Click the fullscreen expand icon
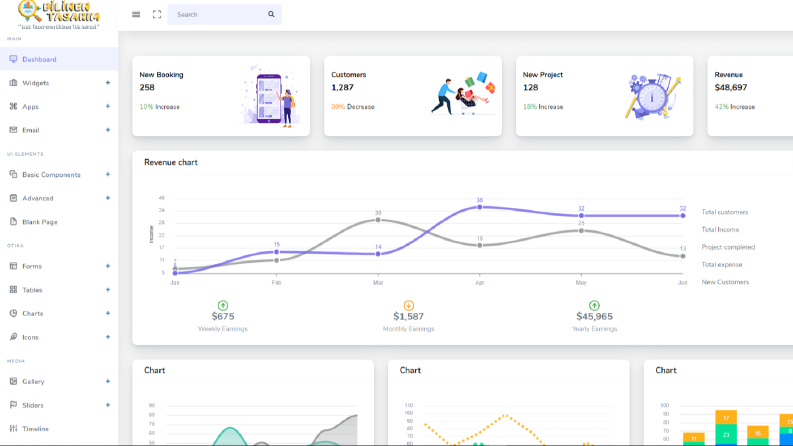Image resolution: width=793 pixels, height=446 pixels. pos(157,15)
